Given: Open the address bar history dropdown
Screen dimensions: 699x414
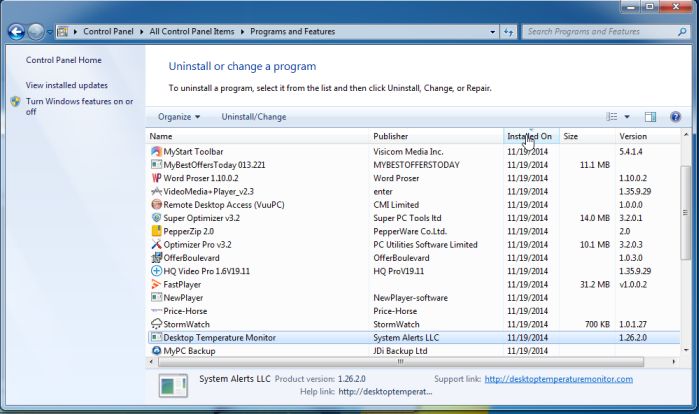Looking at the screenshot, I should (x=492, y=32).
